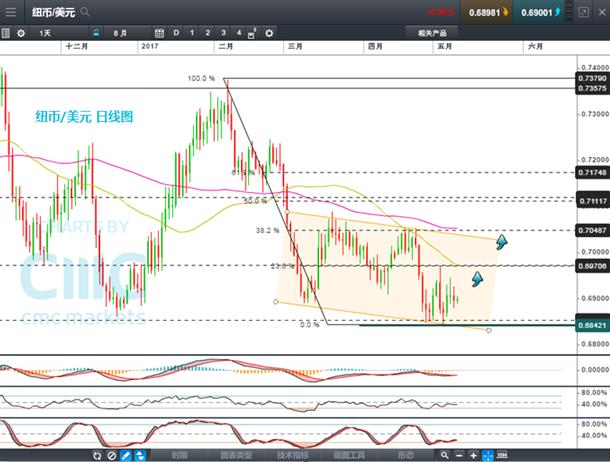Select preset 3 in toolbar

point(223,33)
